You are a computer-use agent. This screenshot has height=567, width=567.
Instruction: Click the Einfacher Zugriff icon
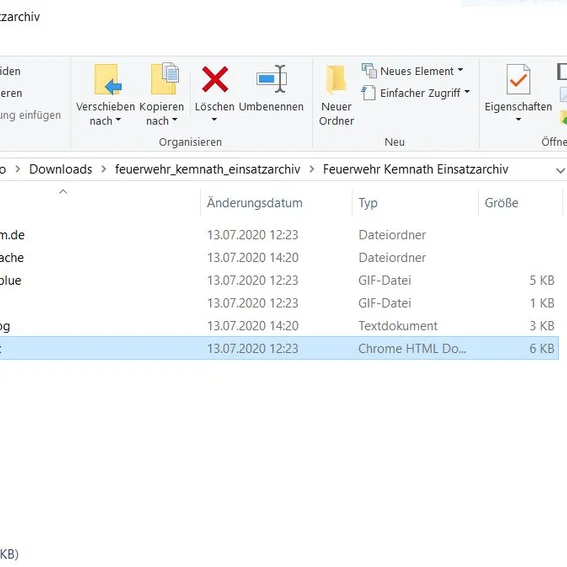[x=368, y=93]
